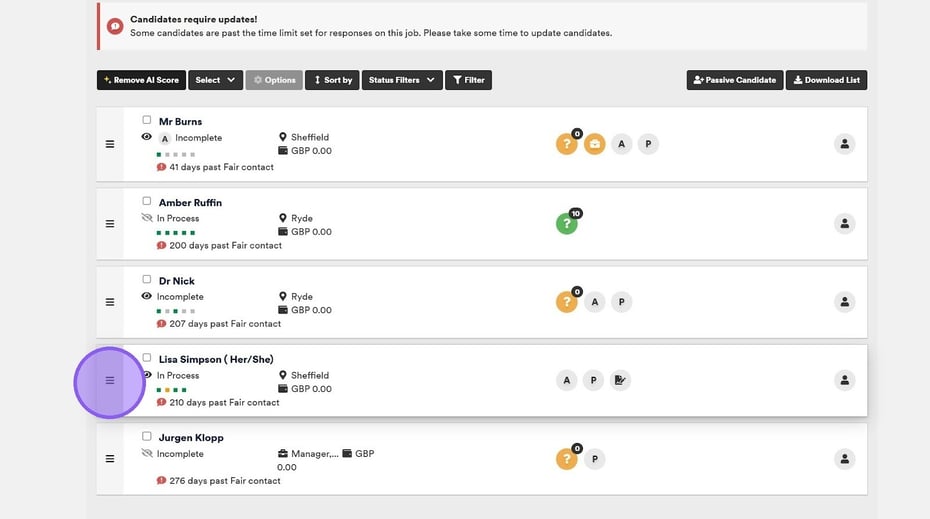The height and width of the screenshot is (519, 930).
Task: Click the Download List button
Action: coord(826,80)
